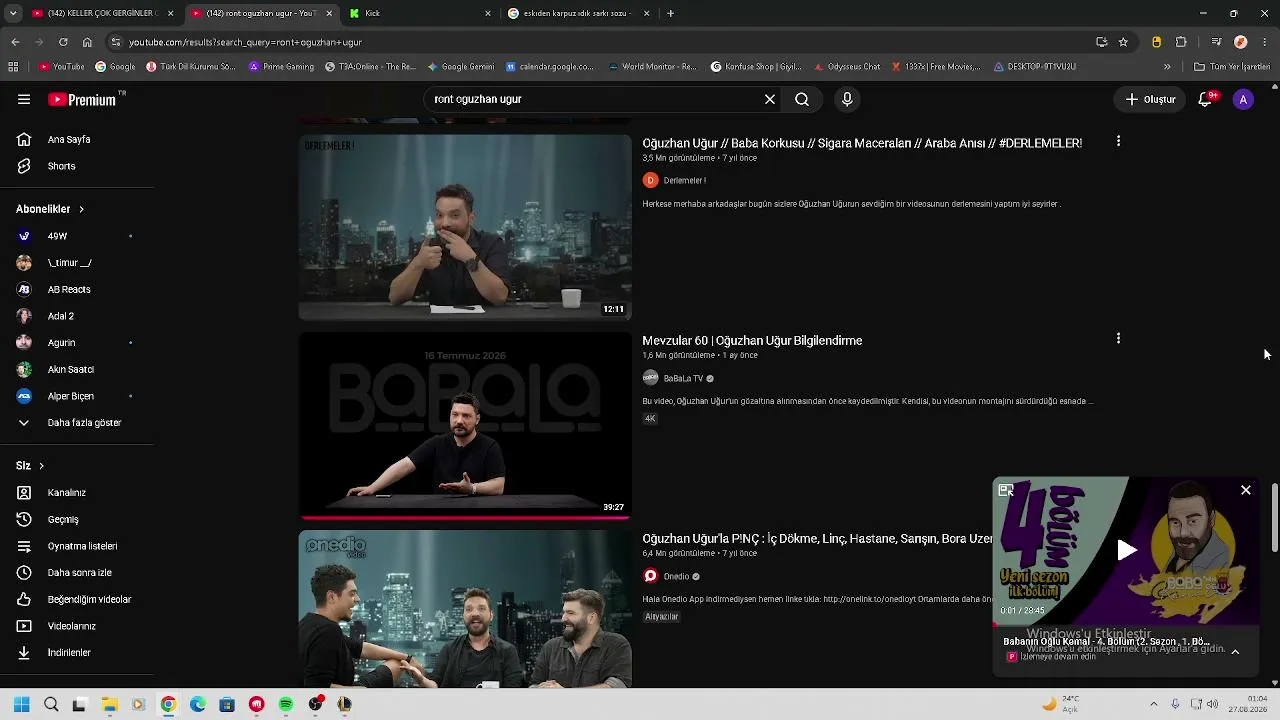Open File Explorer from the taskbar
The height and width of the screenshot is (720, 1280).
109,704
